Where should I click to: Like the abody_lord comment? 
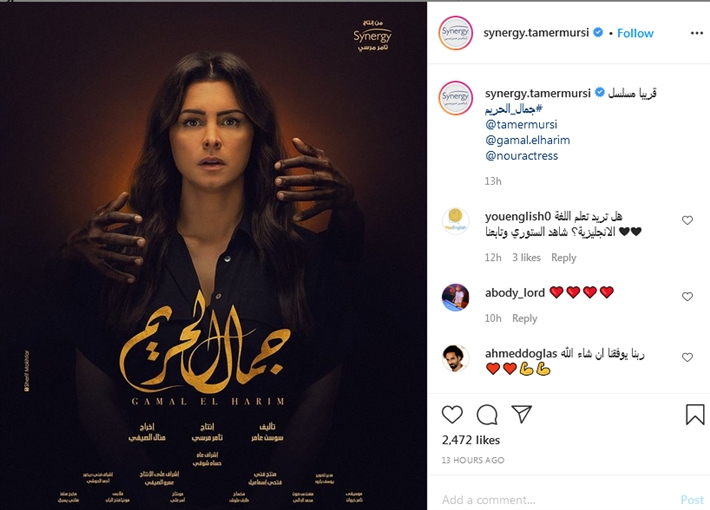687,296
